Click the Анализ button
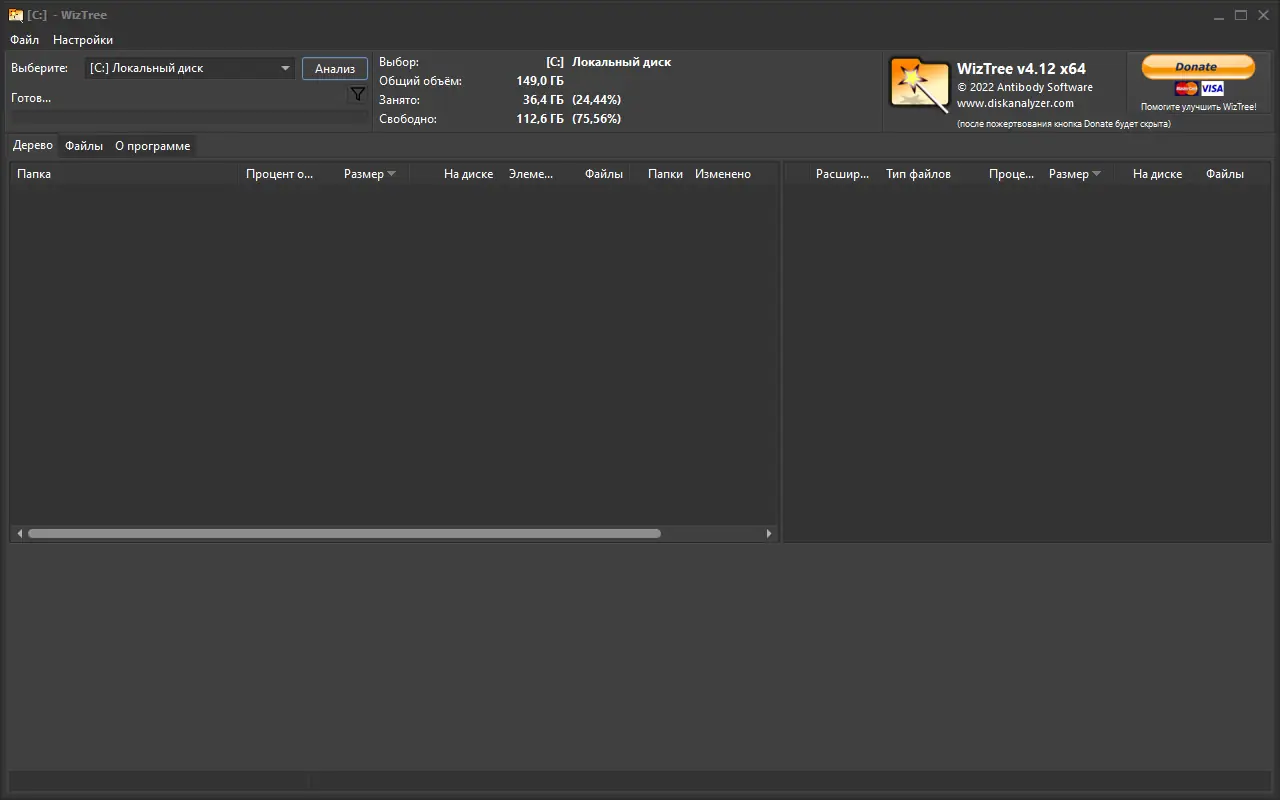 [x=335, y=69]
